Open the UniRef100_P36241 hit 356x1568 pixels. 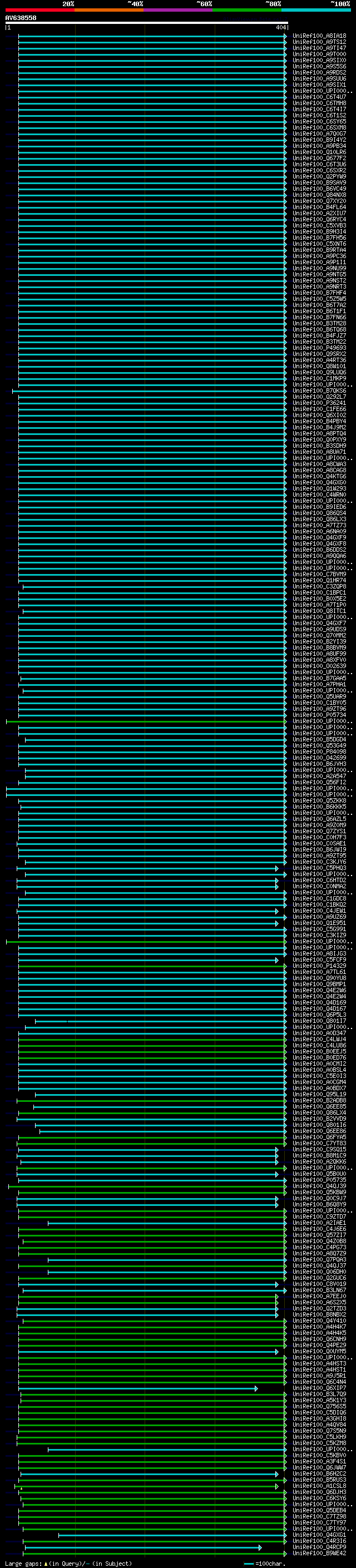click(x=319, y=403)
